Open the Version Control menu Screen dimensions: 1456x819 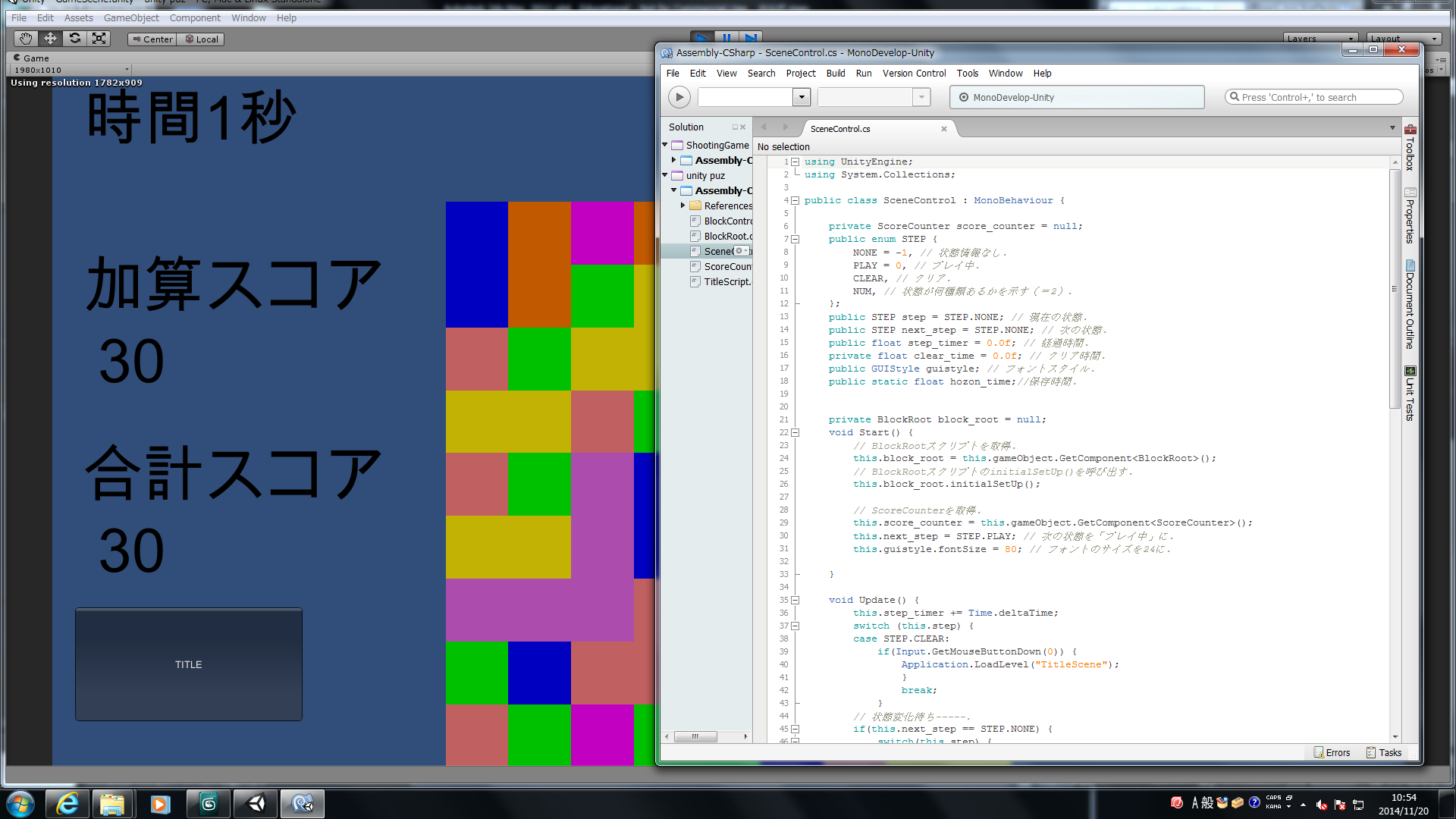[x=914, y=74]
